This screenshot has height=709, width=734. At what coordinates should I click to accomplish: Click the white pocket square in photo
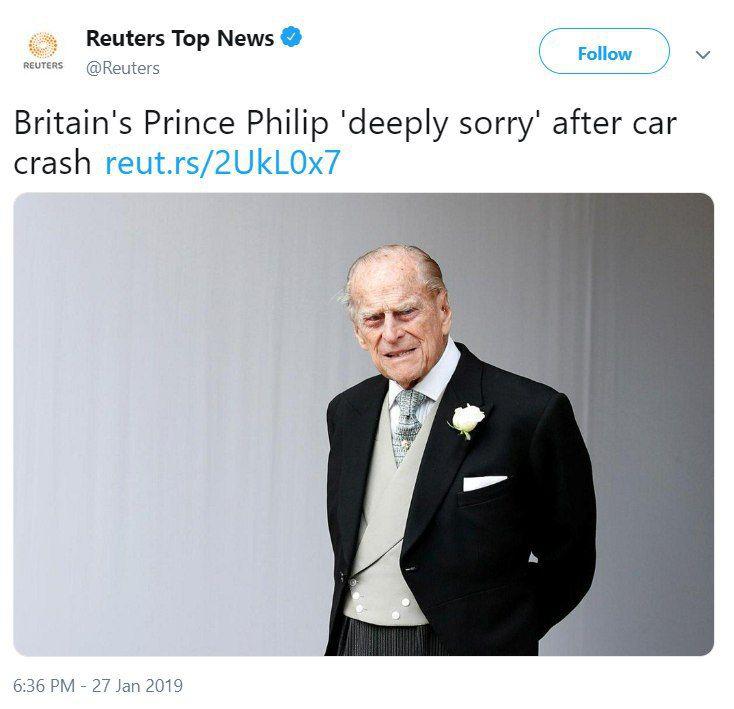485,482
